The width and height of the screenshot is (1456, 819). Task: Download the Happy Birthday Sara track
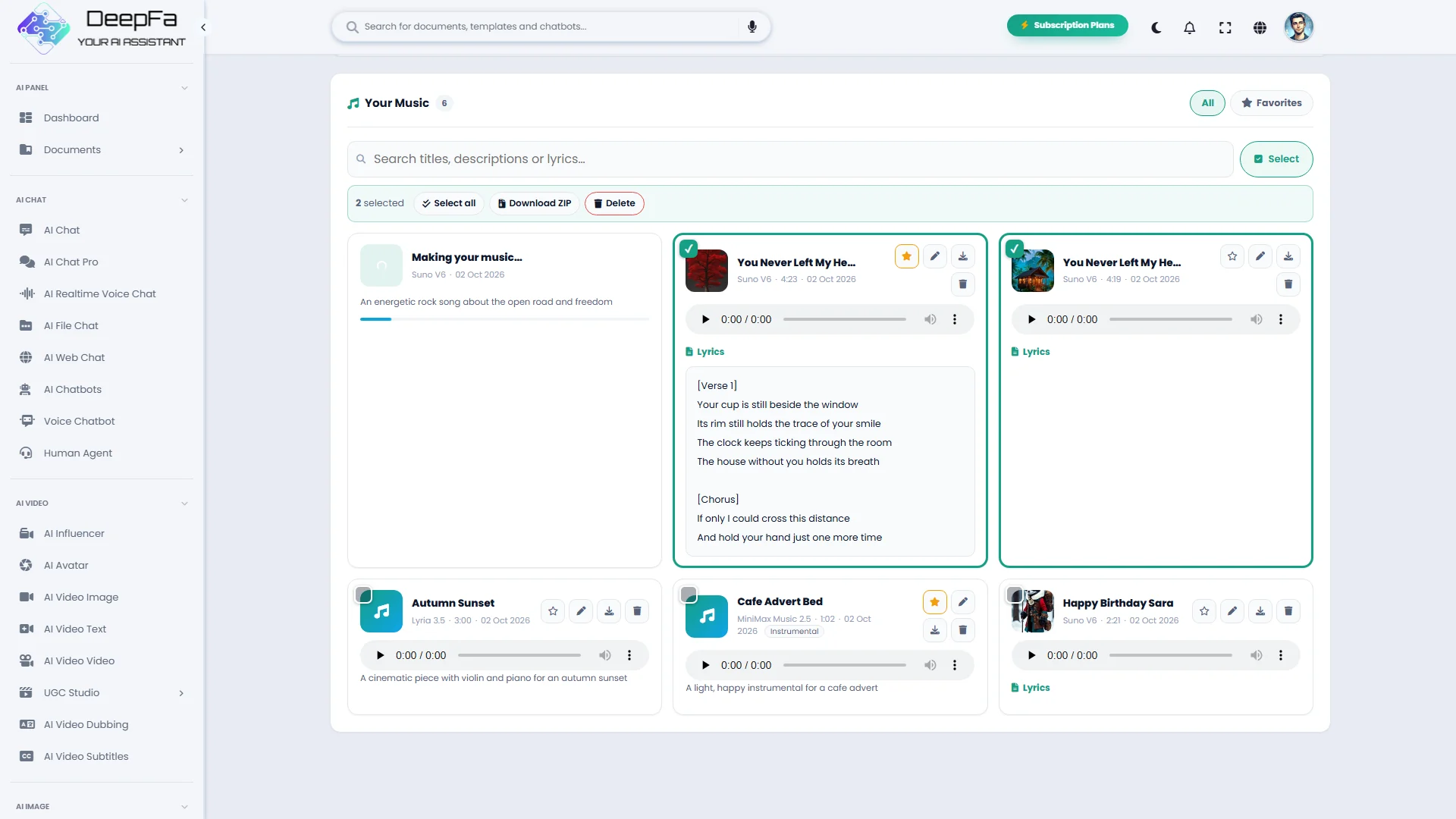click(x=1260, y=611)
